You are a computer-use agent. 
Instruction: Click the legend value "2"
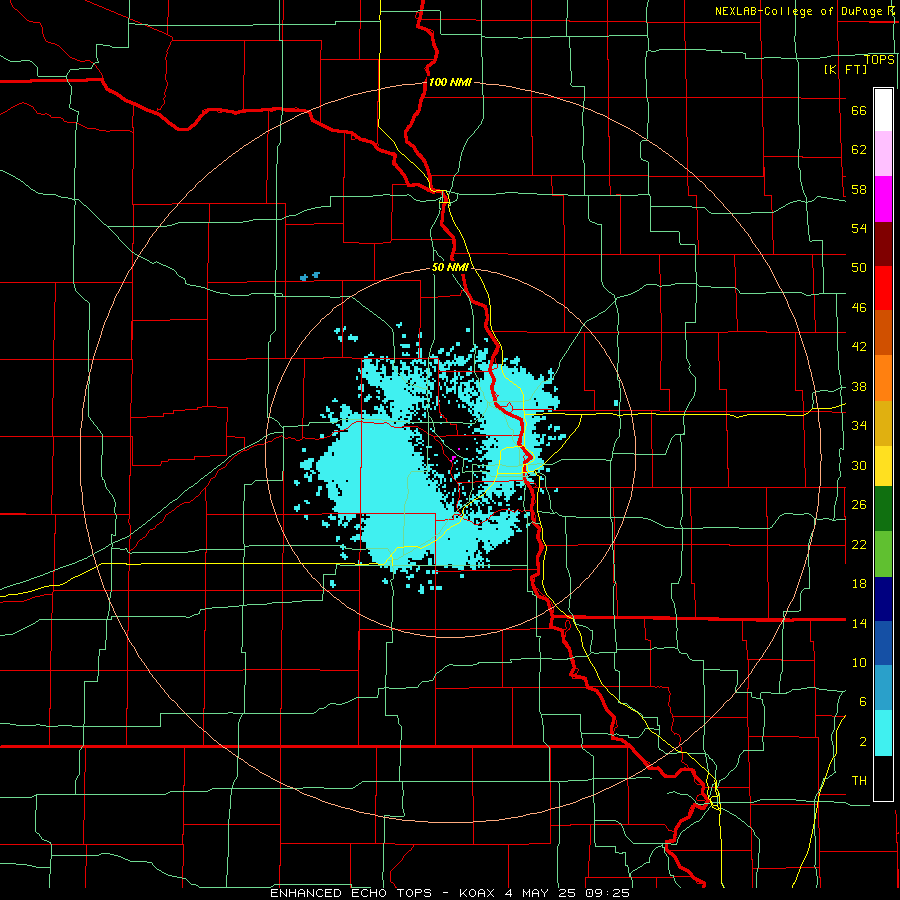point(863,742)
